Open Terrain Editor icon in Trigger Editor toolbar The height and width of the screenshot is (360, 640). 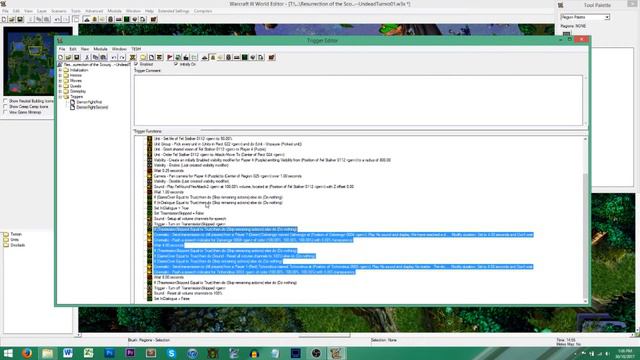coord(204,58)
